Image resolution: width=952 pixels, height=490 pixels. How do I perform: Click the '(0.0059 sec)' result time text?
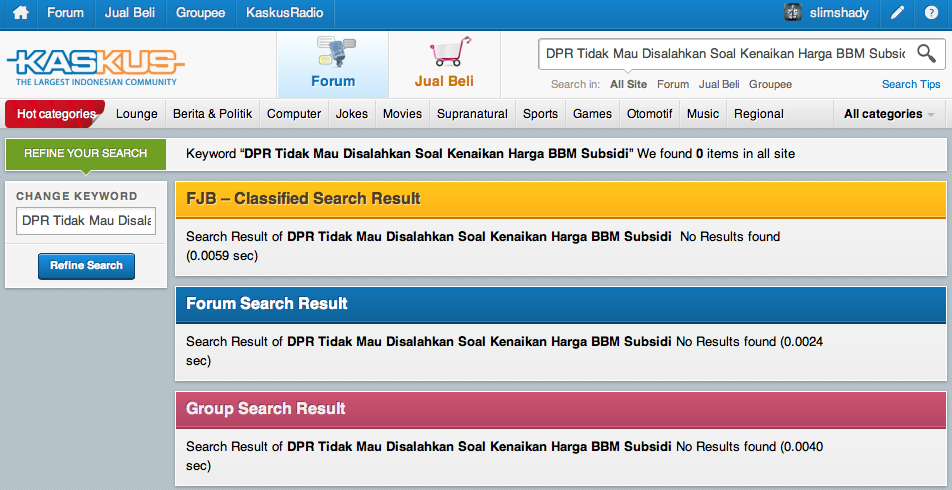point(222,256)
